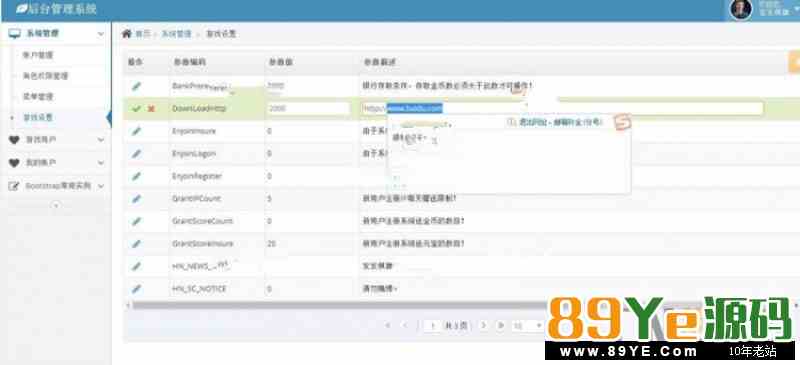Viewport: 800px width, 365px height.
Task: Save the DownLoadHttp row with green checkmark
Action: click(136, 109)
